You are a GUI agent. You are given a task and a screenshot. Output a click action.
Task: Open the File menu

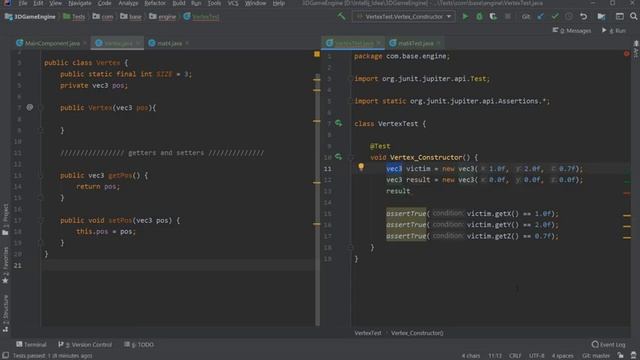(23, 3)
